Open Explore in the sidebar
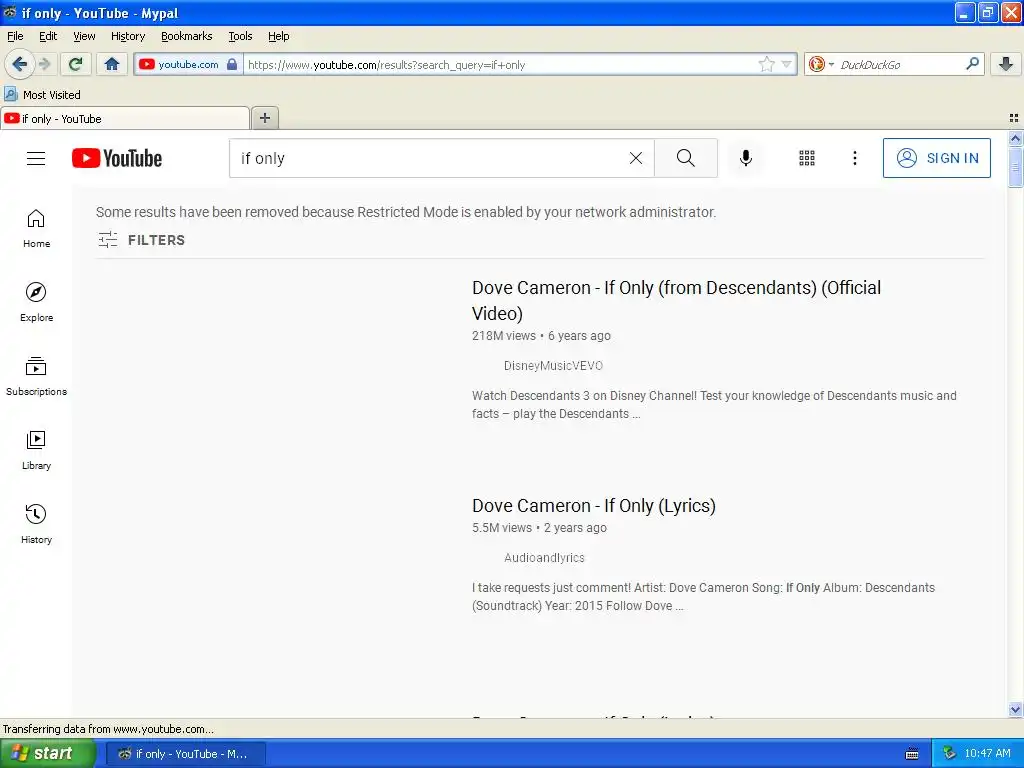This screenshot has height=768, width=1024. click(x=36, y=302)
